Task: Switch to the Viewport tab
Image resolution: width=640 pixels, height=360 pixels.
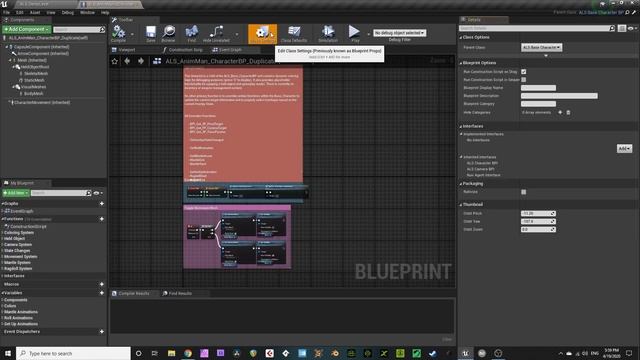Action: coord(127,50)
